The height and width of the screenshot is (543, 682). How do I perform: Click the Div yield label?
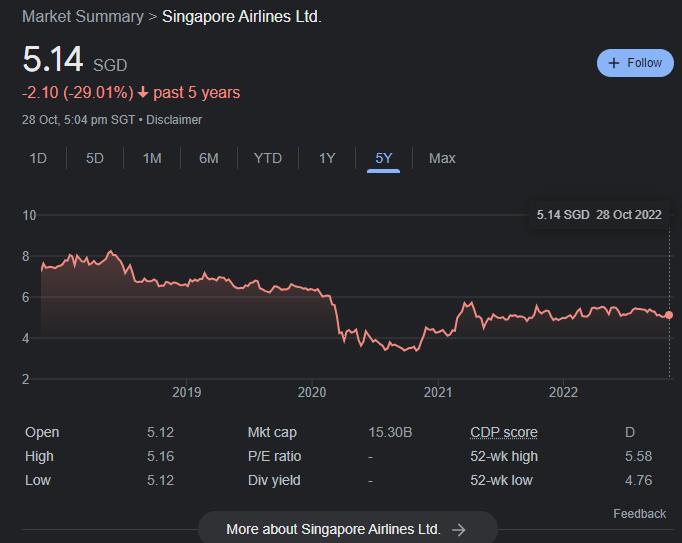coord(274,480)
